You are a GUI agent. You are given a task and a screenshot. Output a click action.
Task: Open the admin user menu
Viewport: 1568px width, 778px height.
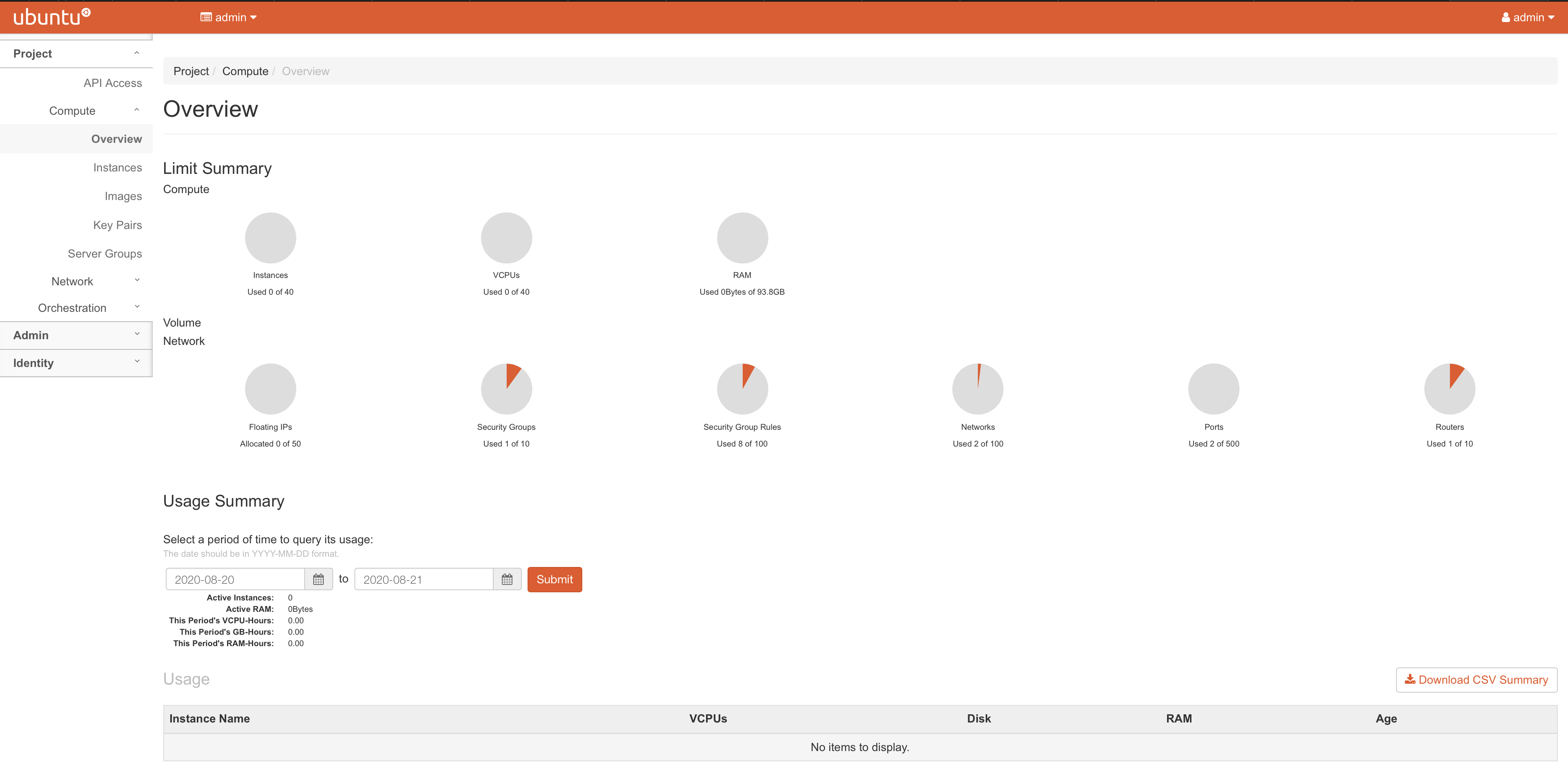click(1527, 17)
